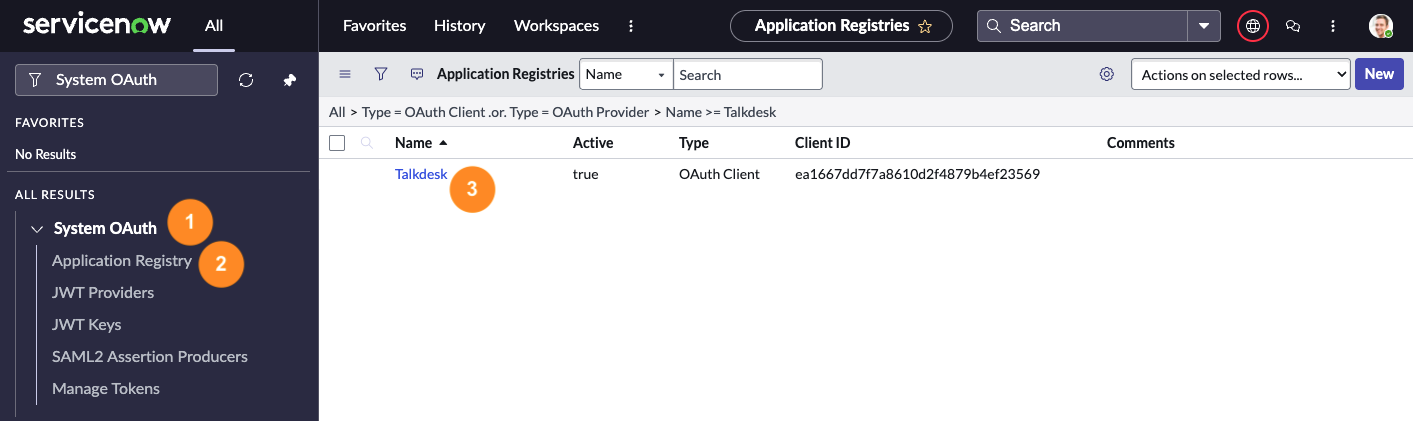Click the All breadcrumb
The image size is (1413, 421).
tap(337, 112)
